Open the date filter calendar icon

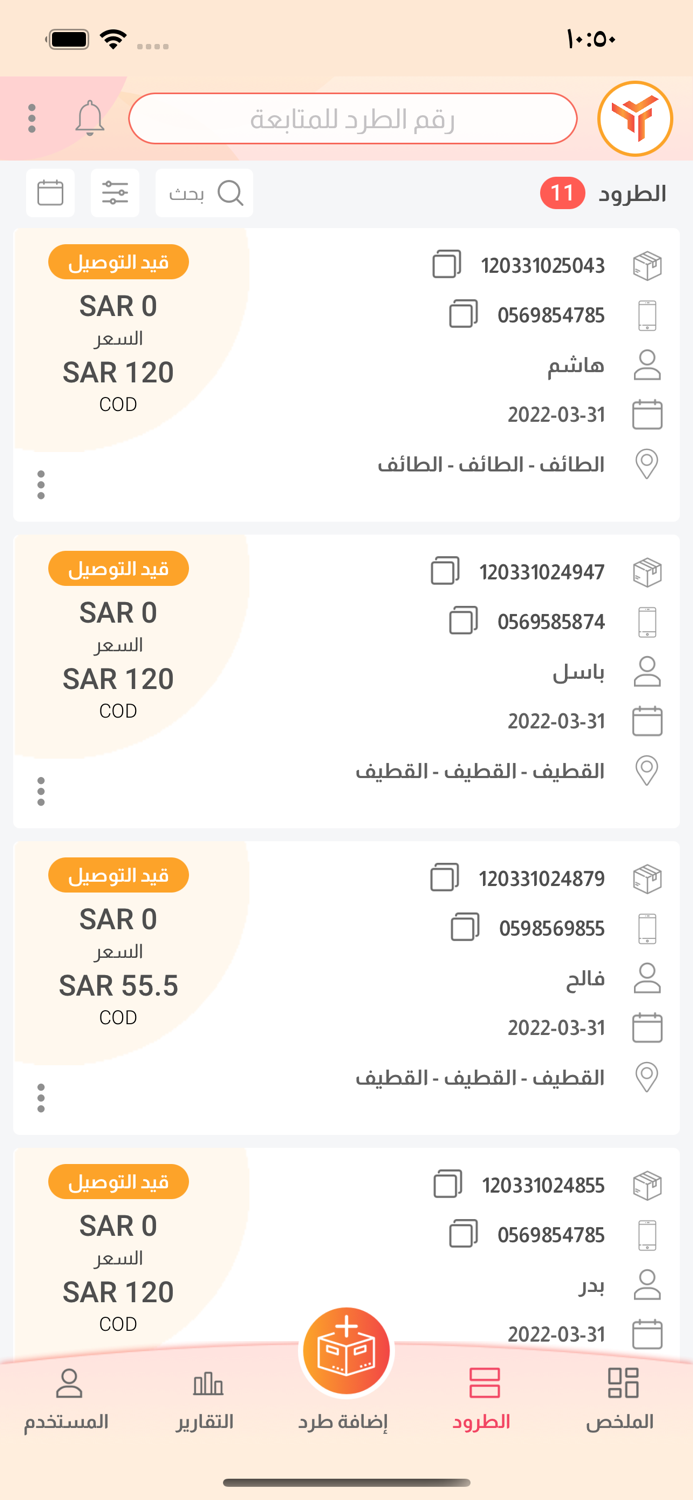point(50,192)
